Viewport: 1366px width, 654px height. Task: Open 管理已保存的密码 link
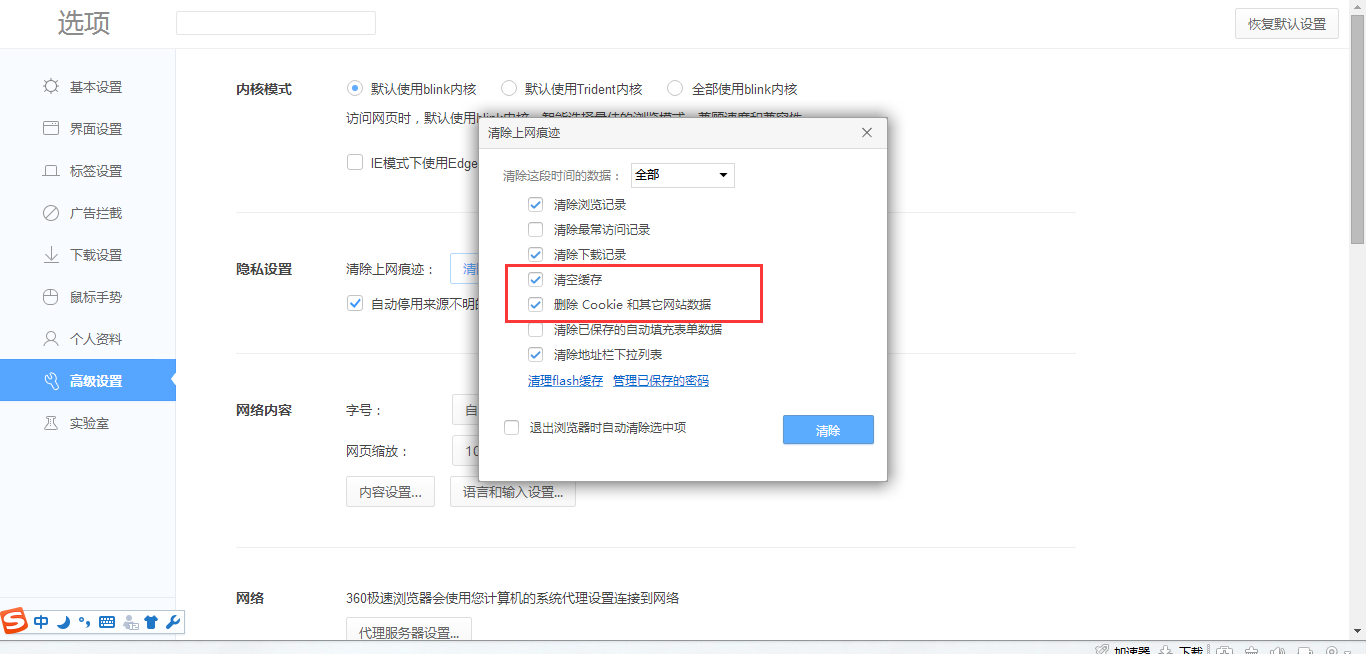(x=661, y=380)
